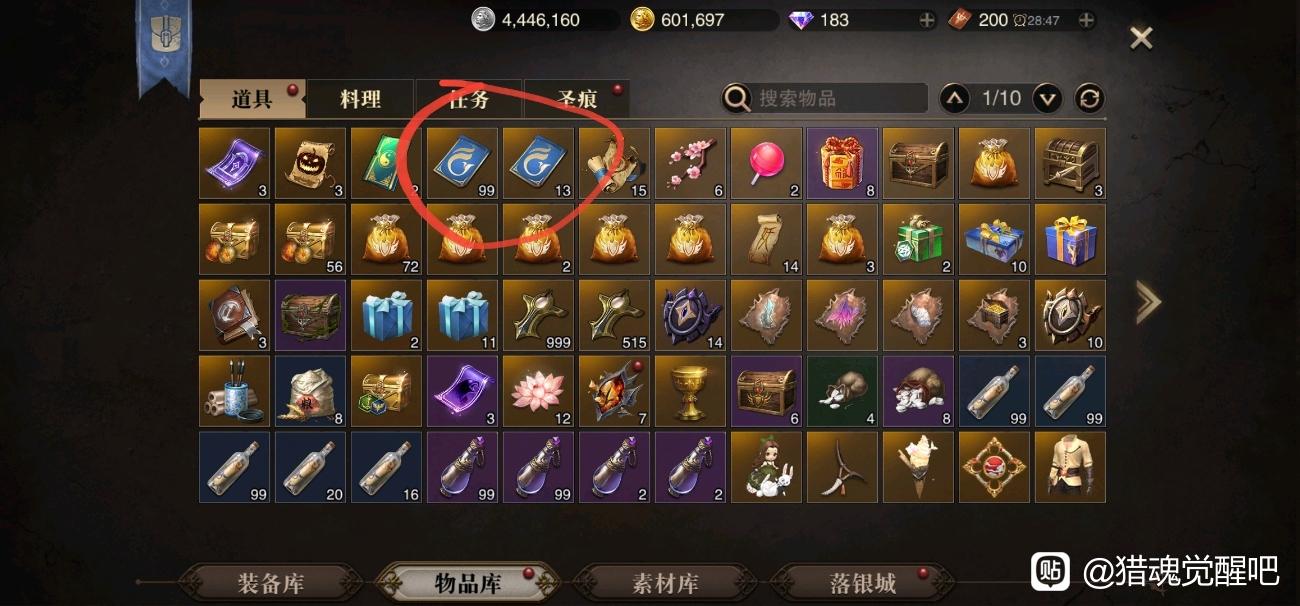Image resolution: width=1300 pixels, height=606 pixels.
Task: Select the beige shirt clothing item
Action: tap(1070, 467)
